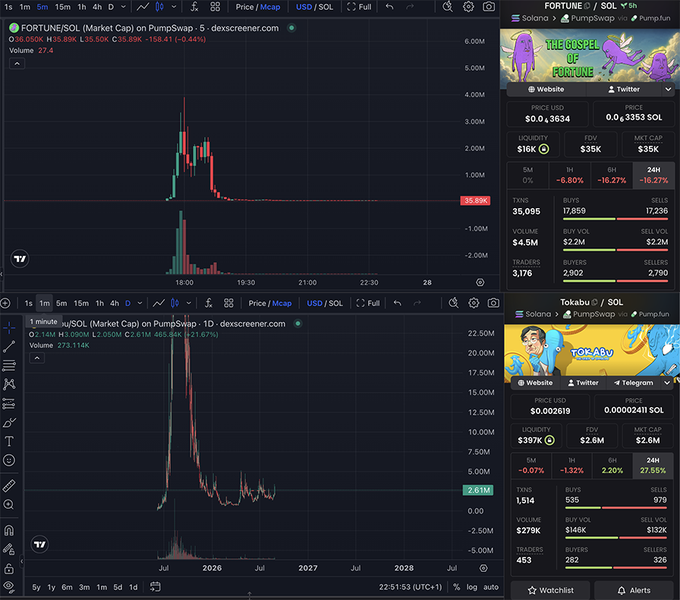Select the text annotation tool
The image size is (680, 600).
tap(9, 441)
